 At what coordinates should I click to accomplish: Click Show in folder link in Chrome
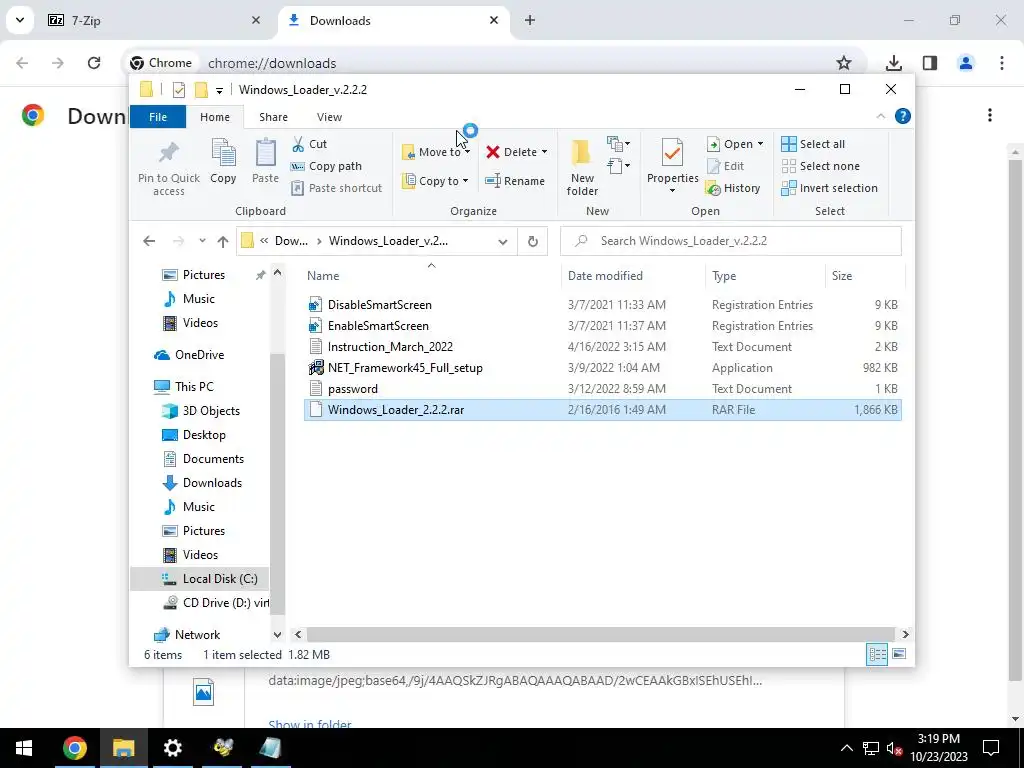tap(310, 724)
